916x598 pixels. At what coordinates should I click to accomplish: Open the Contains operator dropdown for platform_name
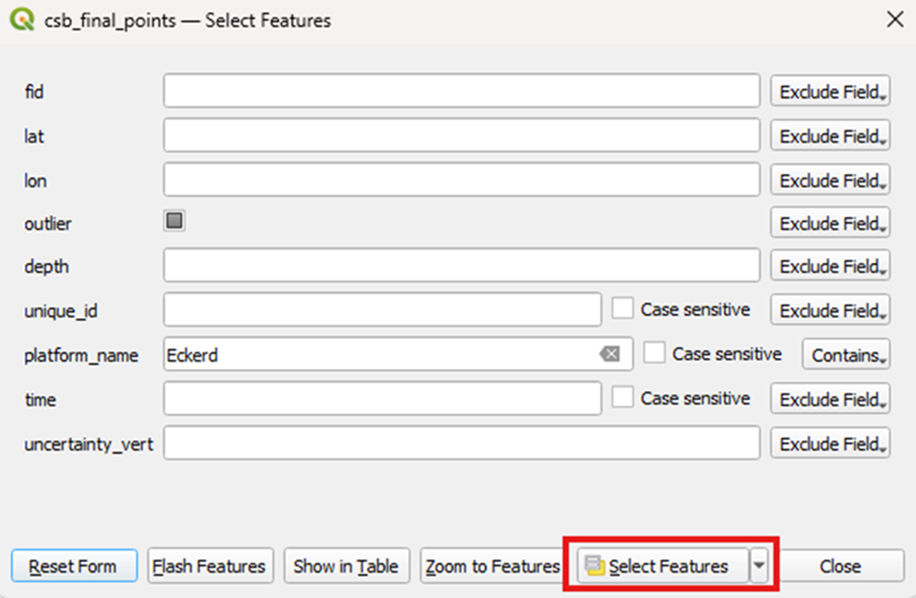coord(845,354)
